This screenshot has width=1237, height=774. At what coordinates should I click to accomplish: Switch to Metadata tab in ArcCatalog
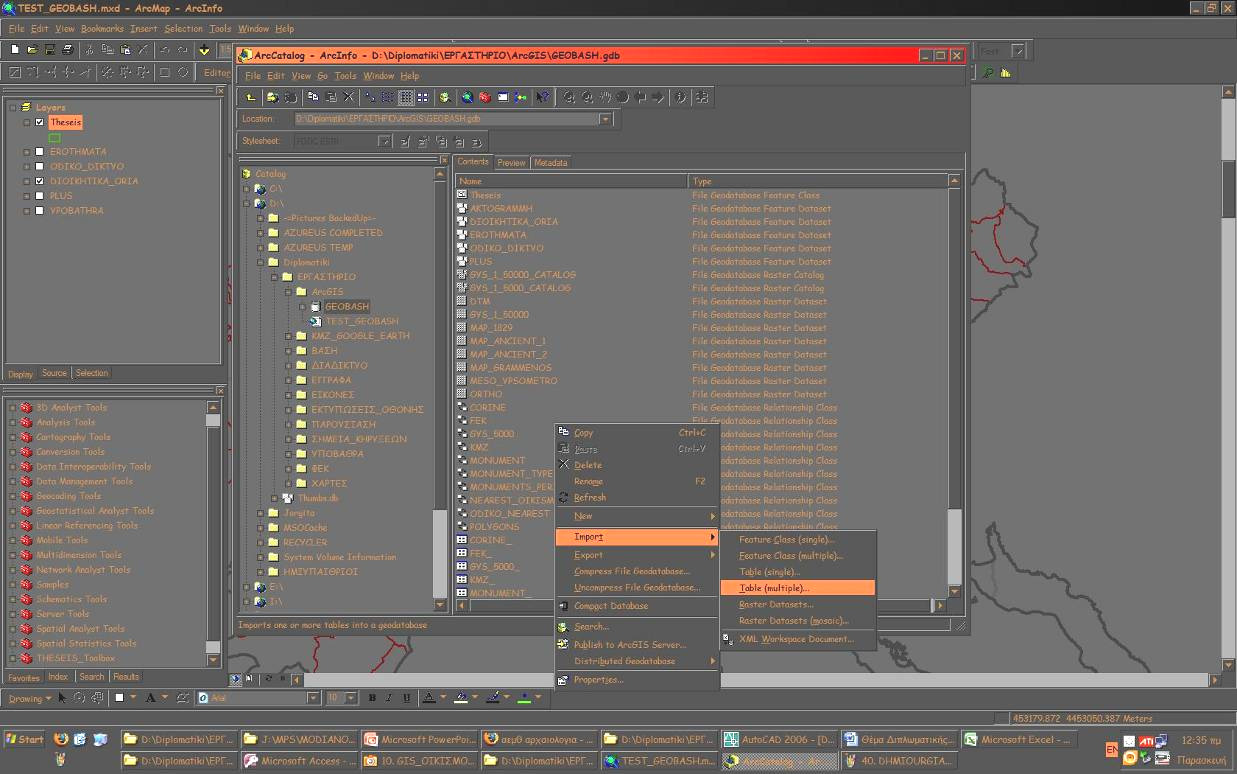click(550, 162)
